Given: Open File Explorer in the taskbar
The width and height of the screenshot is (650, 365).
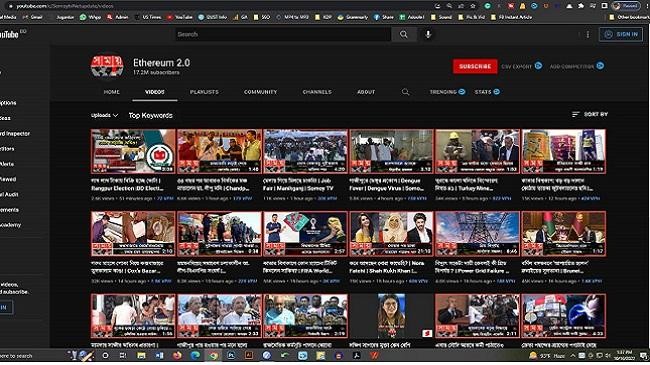Looking at the screenshot, I should (x=141, y=355).
